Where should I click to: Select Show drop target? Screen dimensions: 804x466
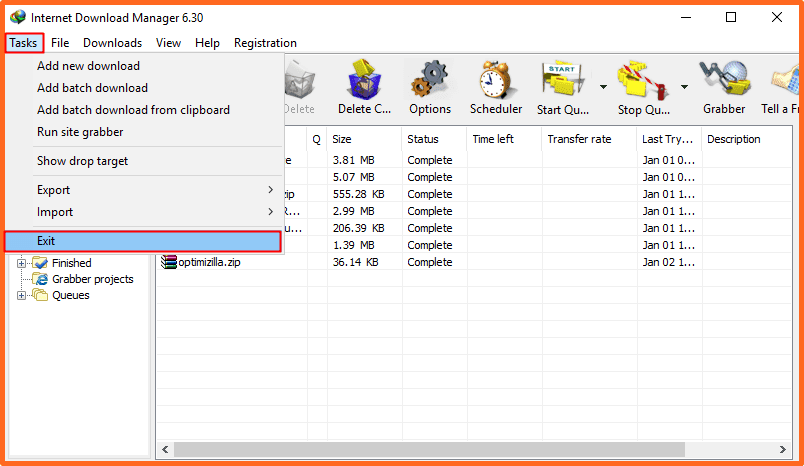click(x=82, y=161)
